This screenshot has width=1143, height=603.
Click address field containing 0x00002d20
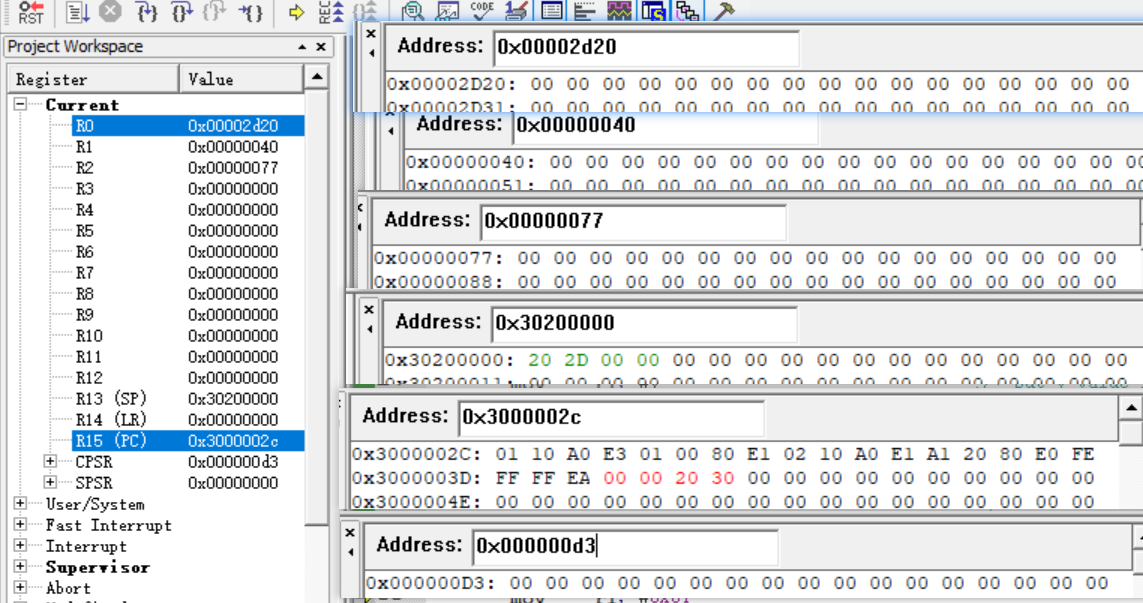(646, 47)
